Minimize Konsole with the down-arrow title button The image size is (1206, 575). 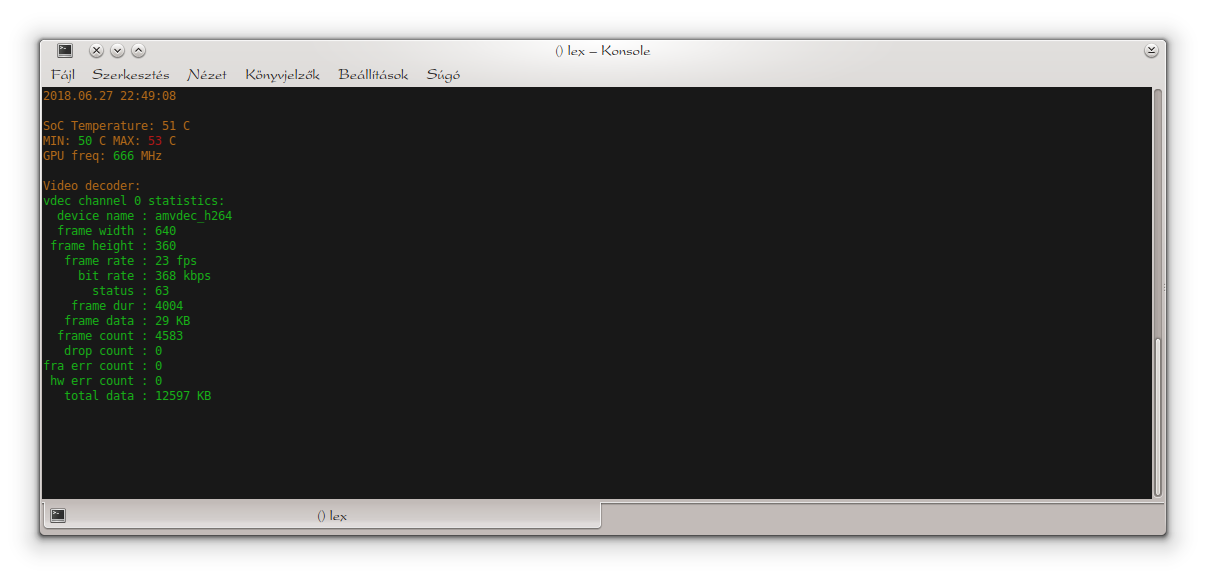click(117, 50)
